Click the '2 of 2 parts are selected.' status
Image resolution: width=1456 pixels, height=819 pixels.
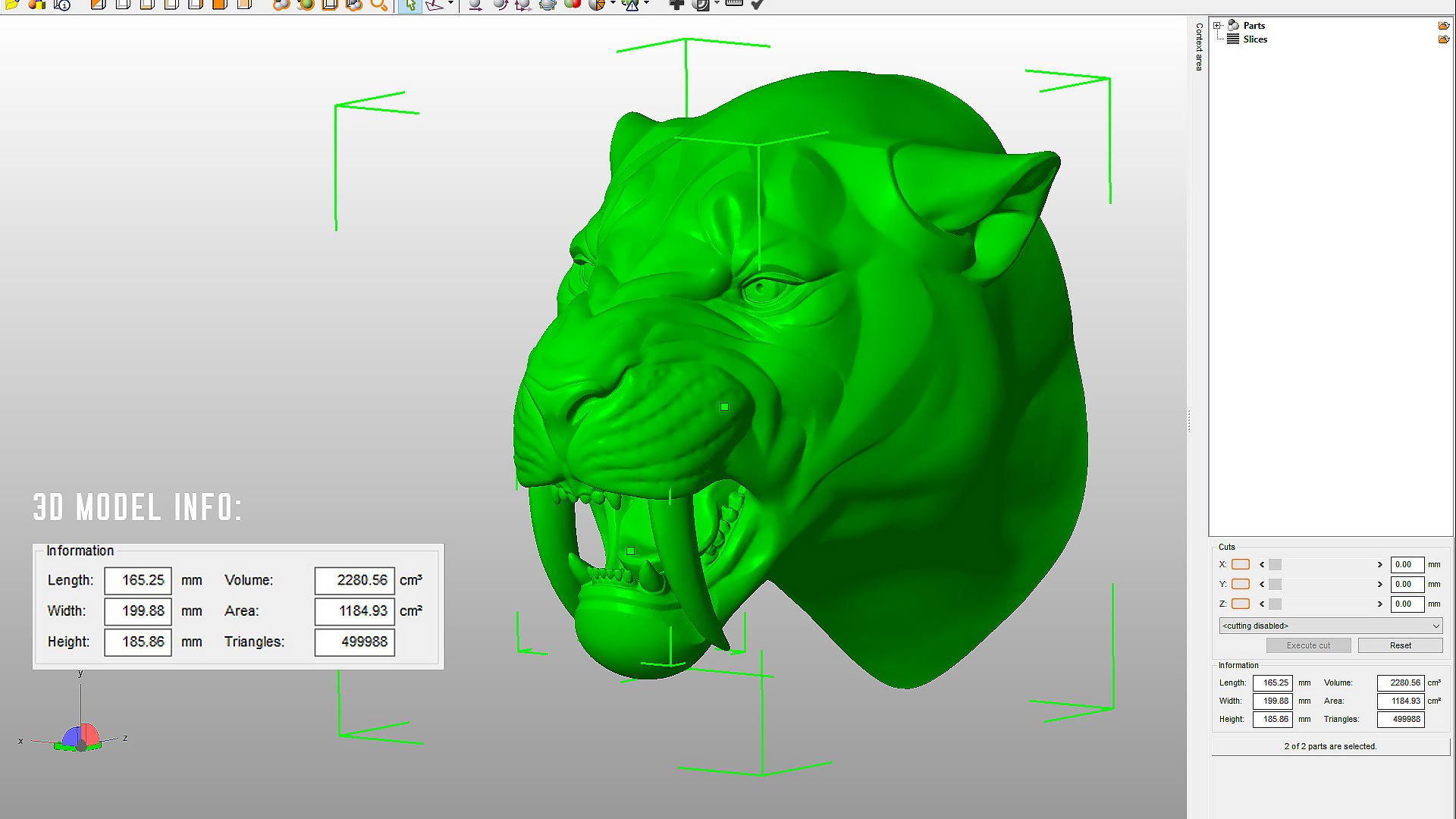1330,746
